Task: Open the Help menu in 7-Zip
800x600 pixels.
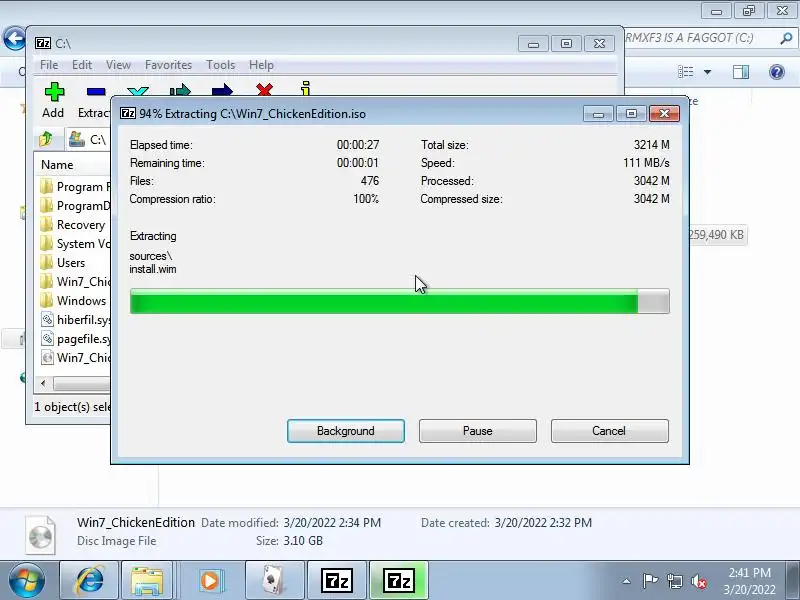Action: click(x=261, y=65)
